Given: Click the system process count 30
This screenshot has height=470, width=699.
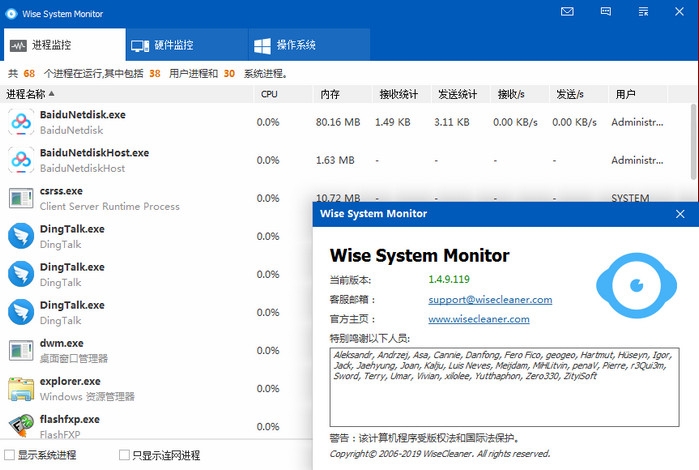Looking at the screenshot, I should [x=229, y=74].
